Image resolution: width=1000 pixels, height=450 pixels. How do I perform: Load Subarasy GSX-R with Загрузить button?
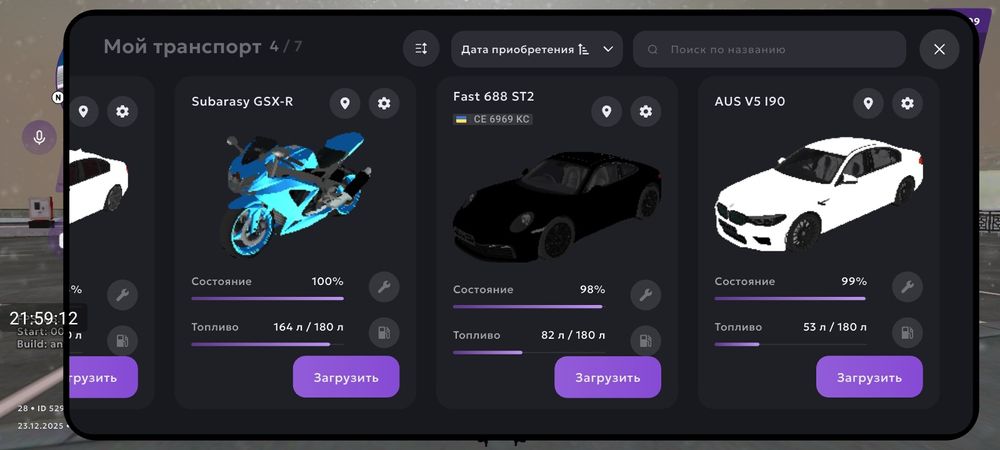[346, 377]
